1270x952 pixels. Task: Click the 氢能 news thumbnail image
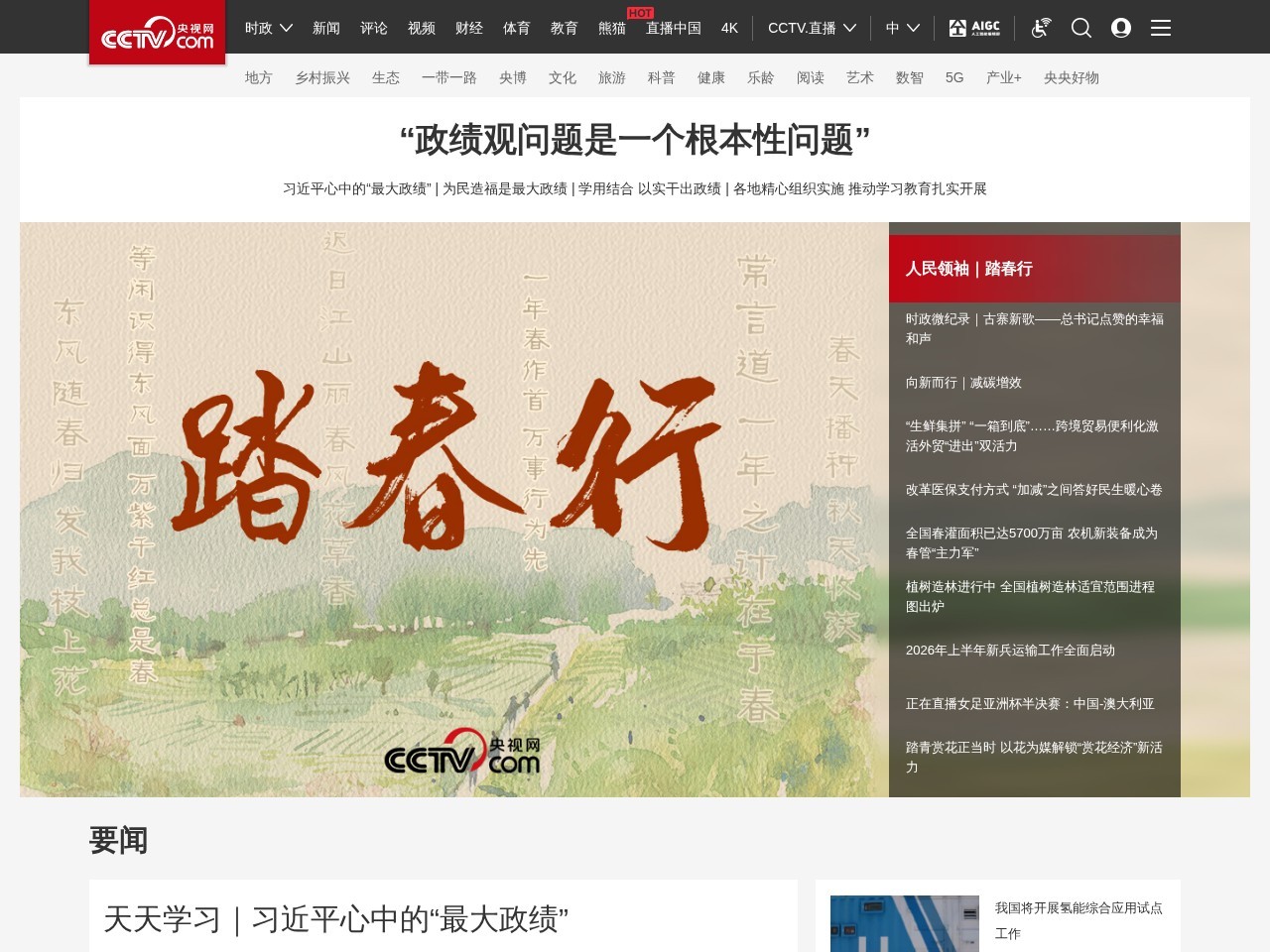[x=904, y=923]
